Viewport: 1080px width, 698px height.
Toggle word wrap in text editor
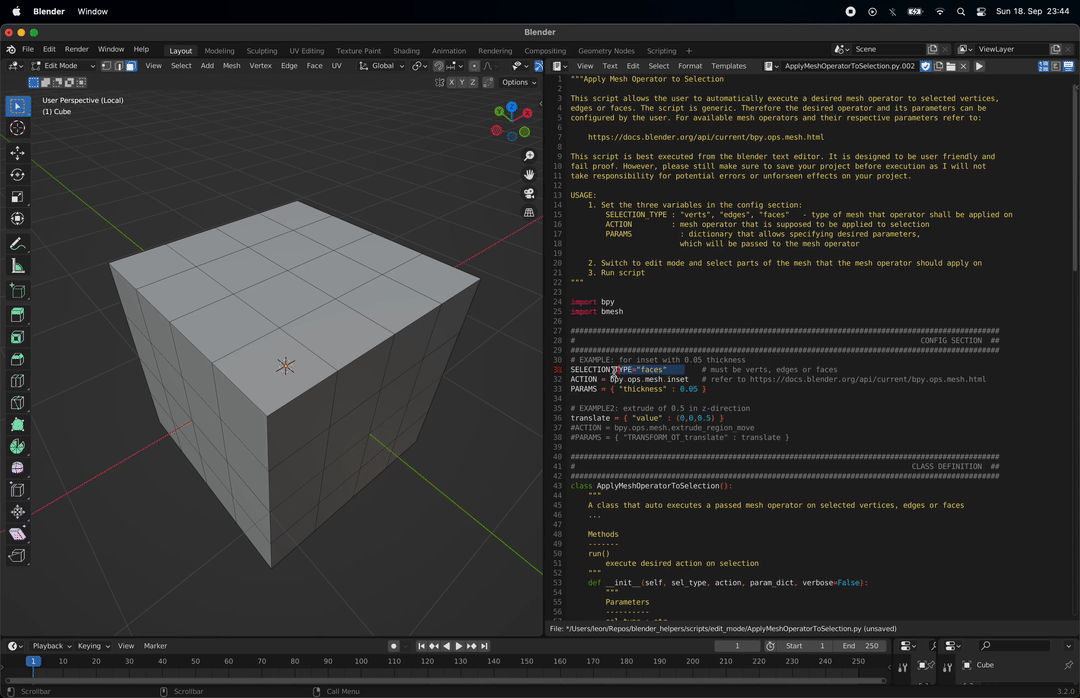point(1057,66)
